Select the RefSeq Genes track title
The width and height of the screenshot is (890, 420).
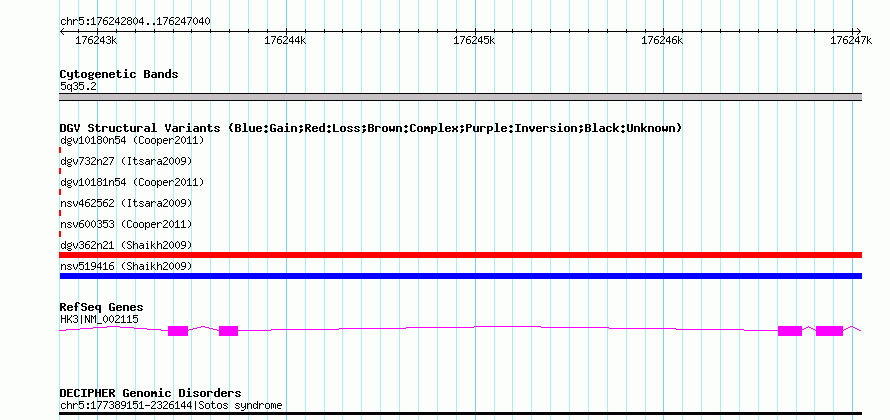click(102, 308)
